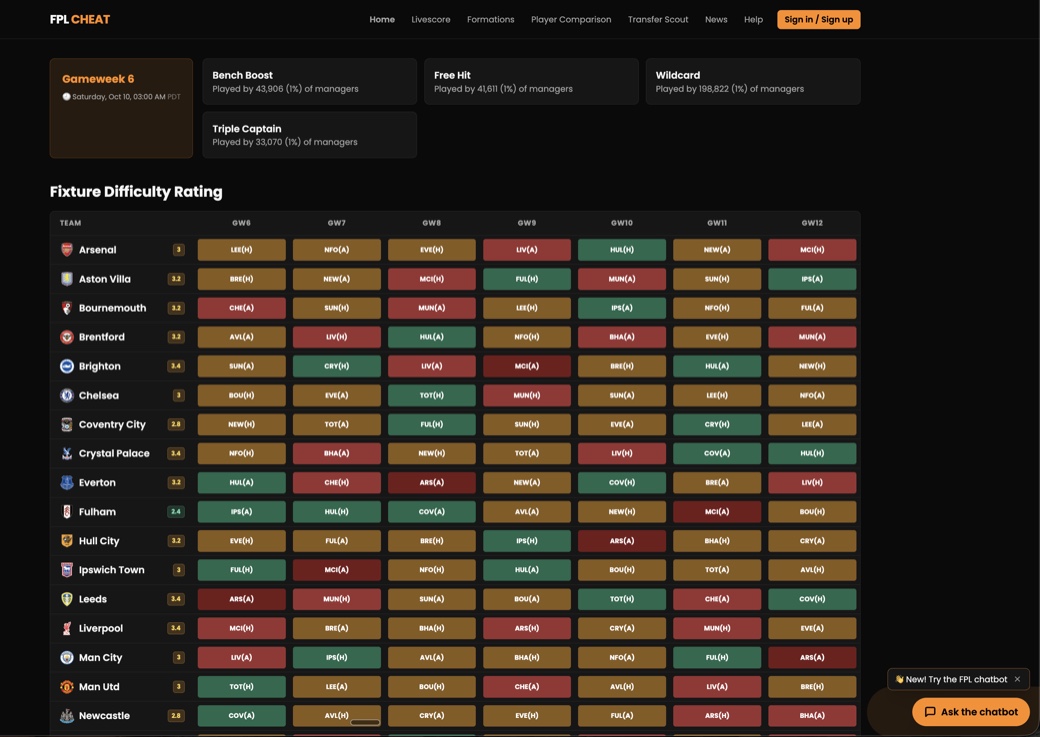Click Fulham's GW11 MCI(A) fixture cell
Viewport: 1040px width, 737px height.
click(717, 511)
